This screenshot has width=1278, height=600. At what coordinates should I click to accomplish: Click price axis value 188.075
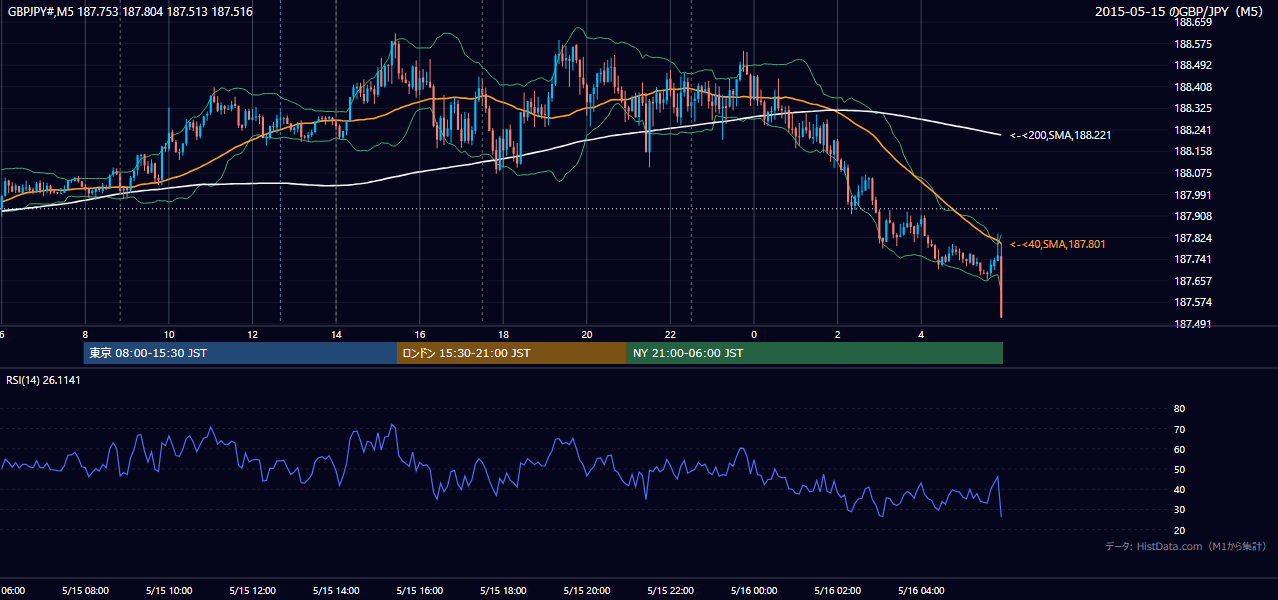coord(1192,173)
